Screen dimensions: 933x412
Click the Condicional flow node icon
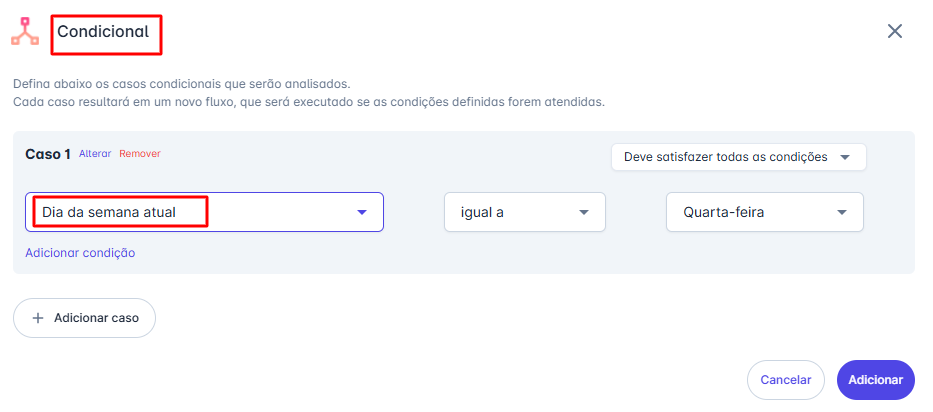25,31
